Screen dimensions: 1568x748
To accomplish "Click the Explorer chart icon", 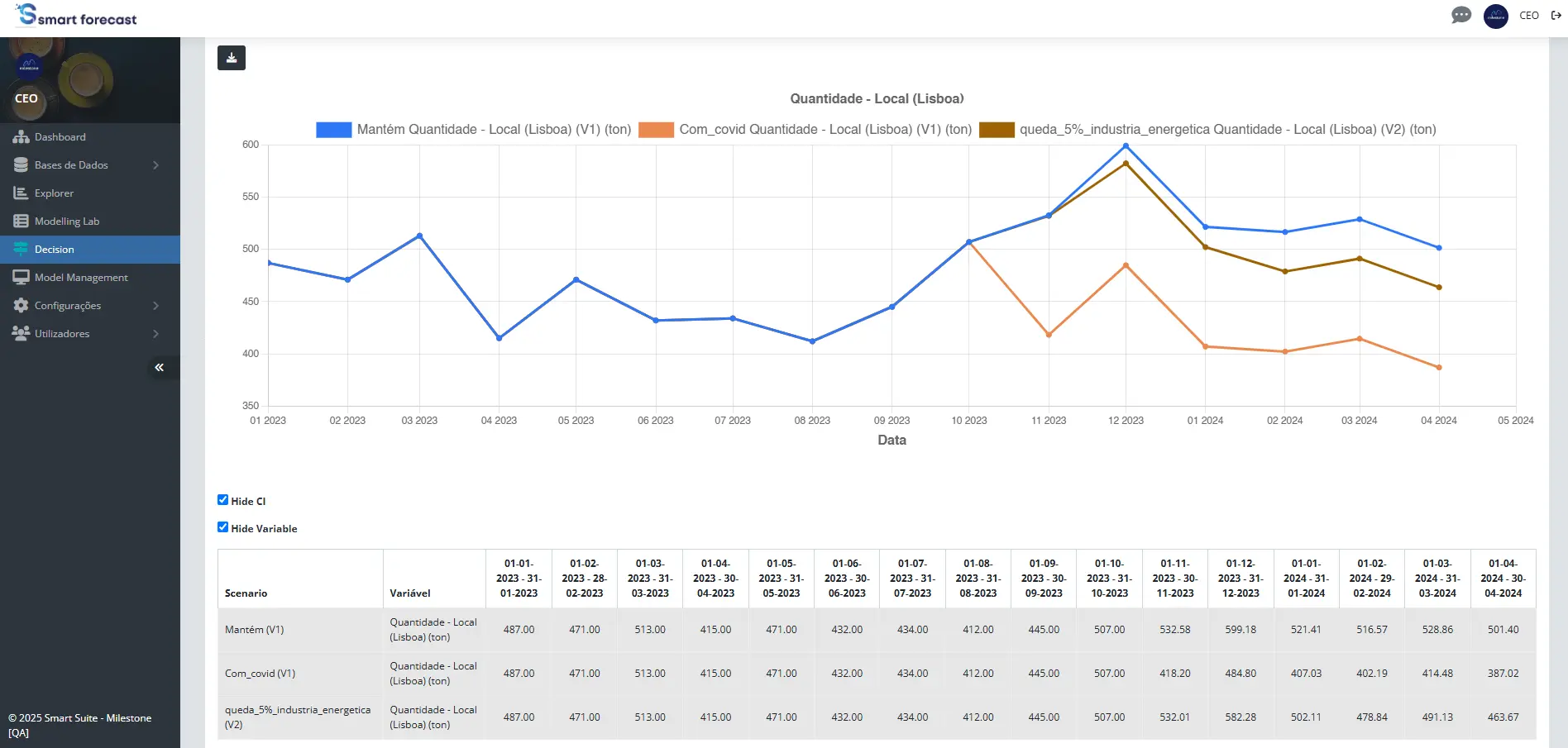I will click(x=21, y=193).
